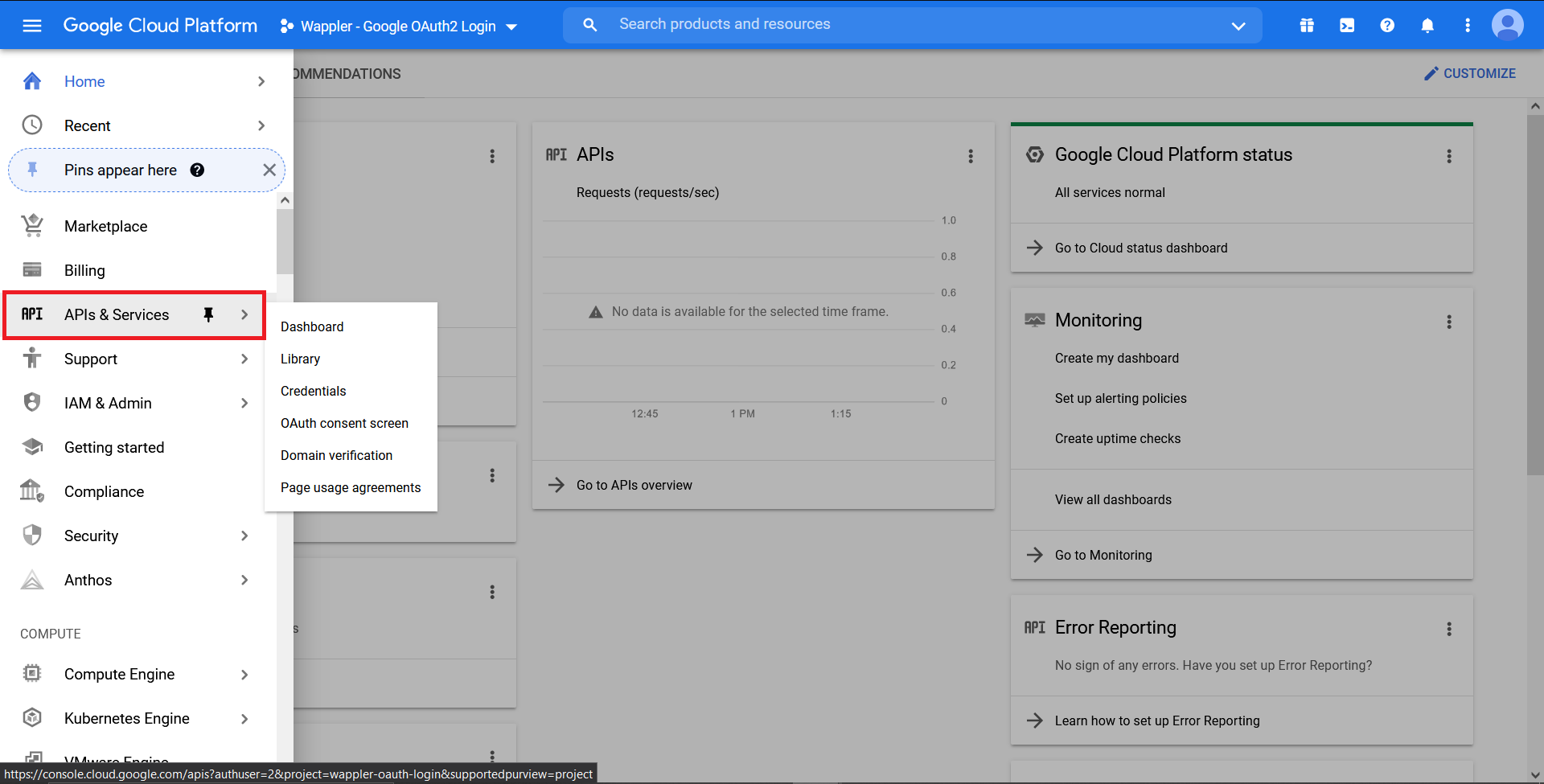
Task: Click the side menu scrollbar up arrow
Action: click(x=285, y=199)
